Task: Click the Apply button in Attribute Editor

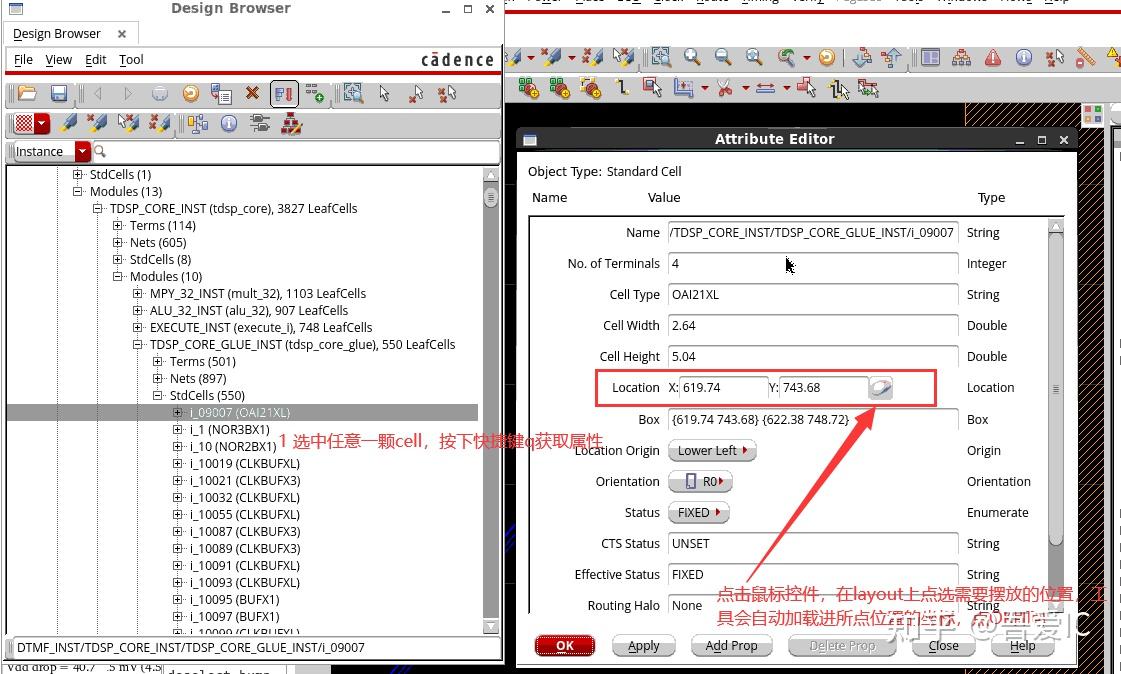Action: click(x=643, y=645)
